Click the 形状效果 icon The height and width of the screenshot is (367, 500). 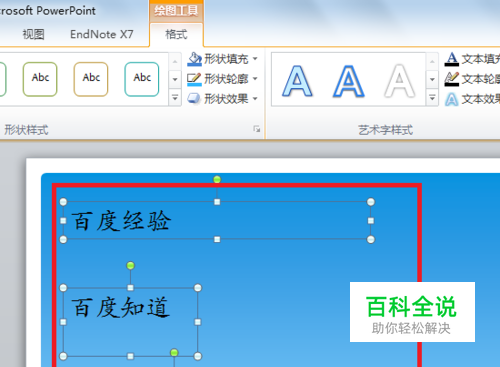(x=194, y=99)
